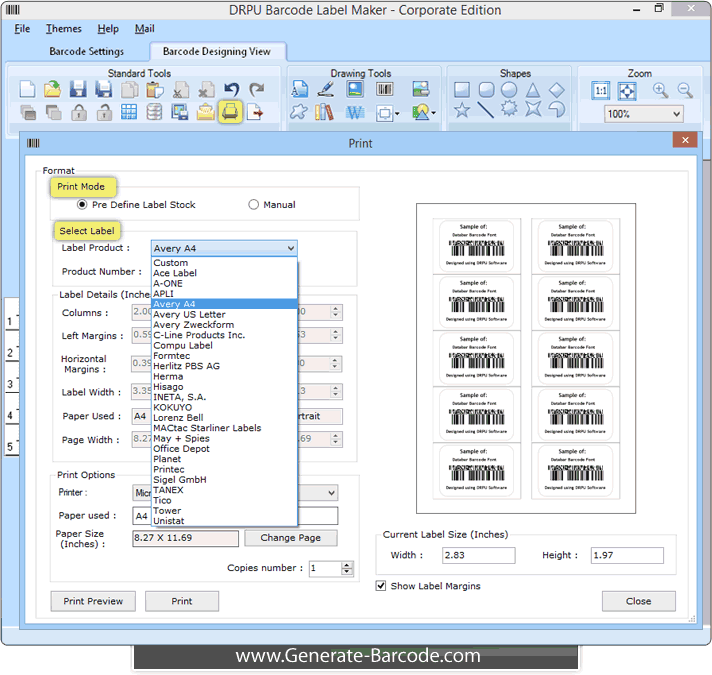Switch to the Barcode Designing View tab
The width and height of the screenshot is (712, 675).
(x=217, y=51)
